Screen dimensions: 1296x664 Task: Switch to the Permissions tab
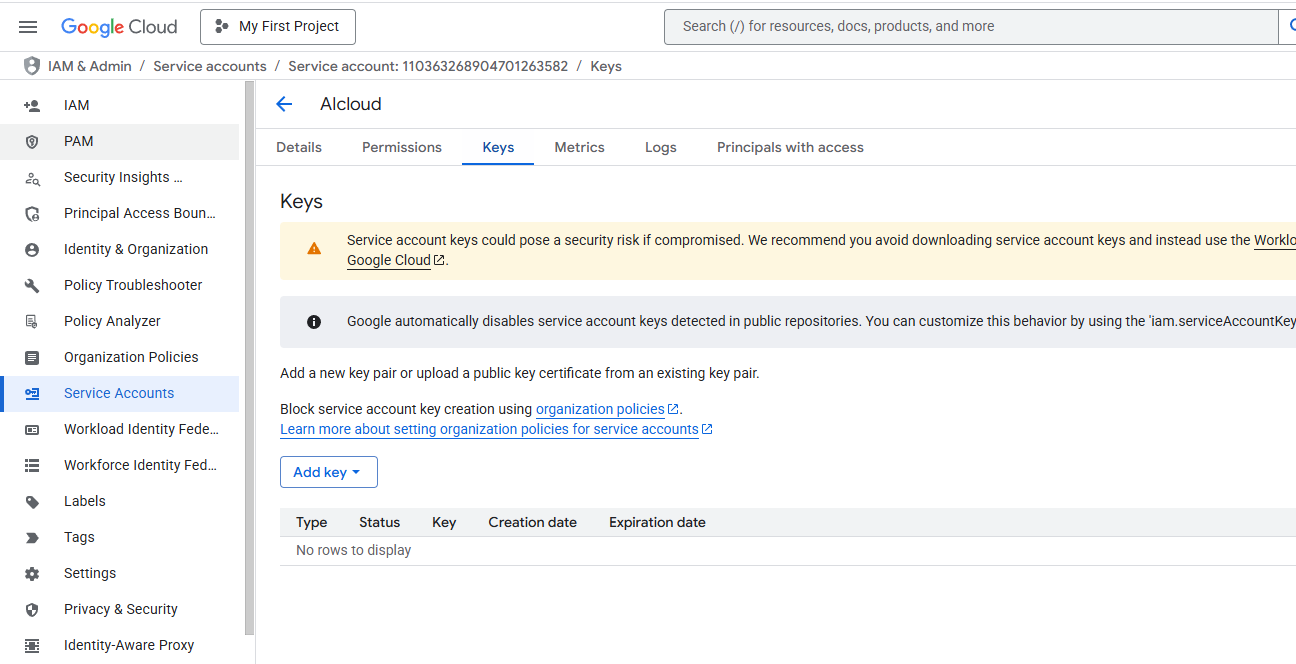(401, 147)
